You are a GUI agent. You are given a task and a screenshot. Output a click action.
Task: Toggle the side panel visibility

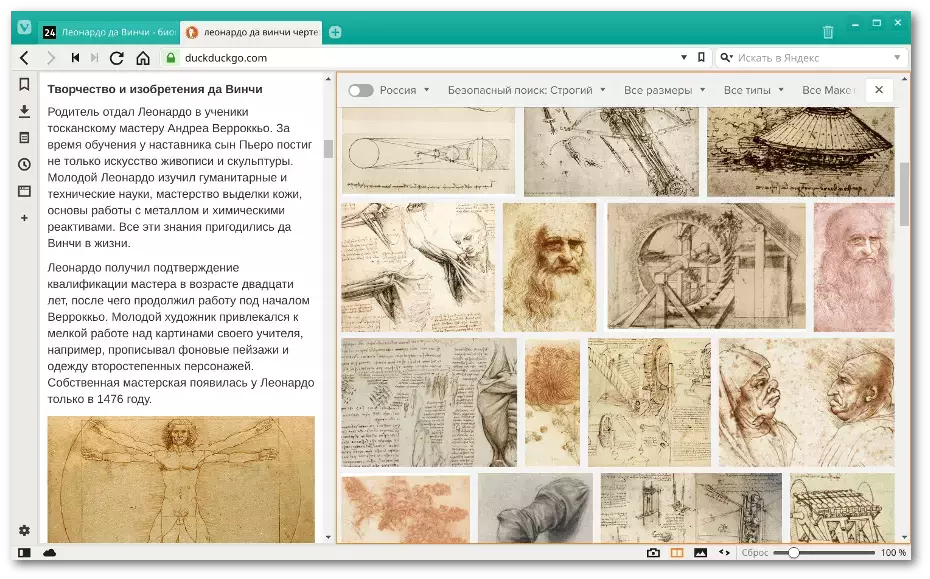click(24, 552)
